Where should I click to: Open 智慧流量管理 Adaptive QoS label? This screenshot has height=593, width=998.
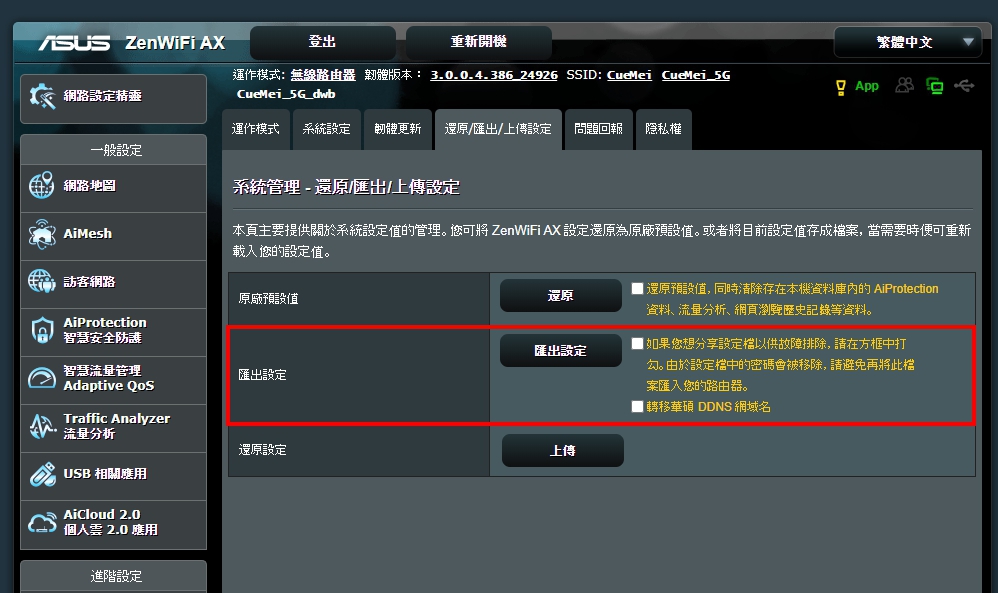click(109, 378)
